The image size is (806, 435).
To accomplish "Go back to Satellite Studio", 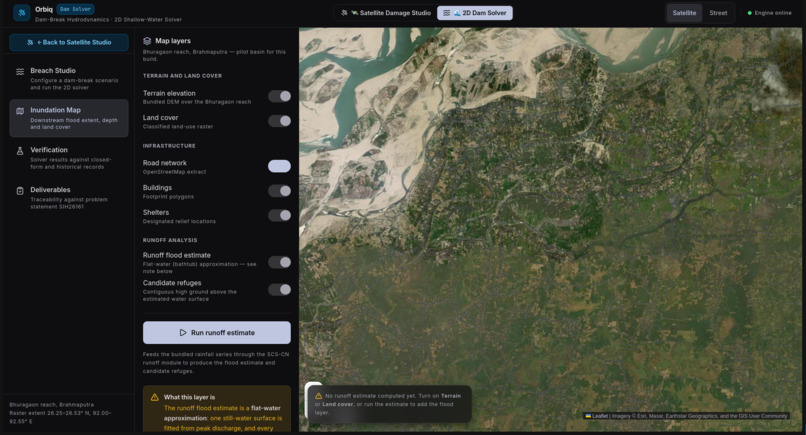I will coord(69,42).
